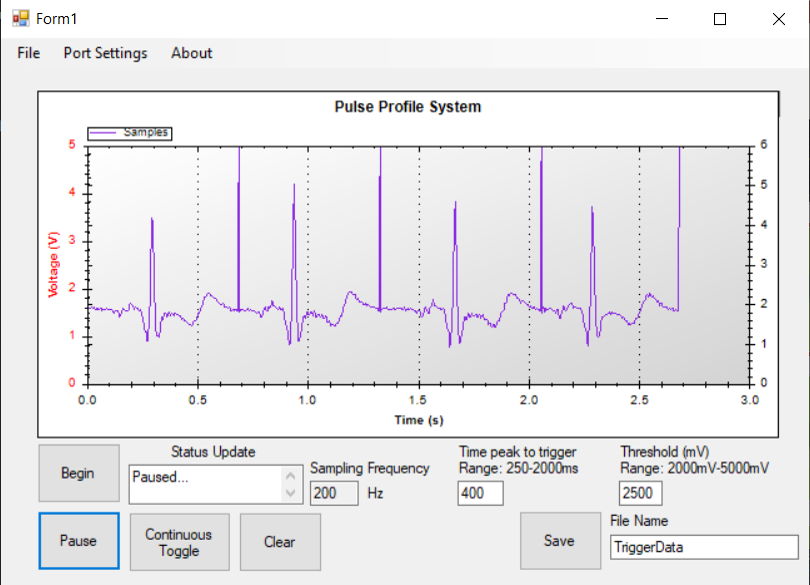Click the Time peak to trigger field
Viewport: 810px width, 585px height.
(481, 493)
